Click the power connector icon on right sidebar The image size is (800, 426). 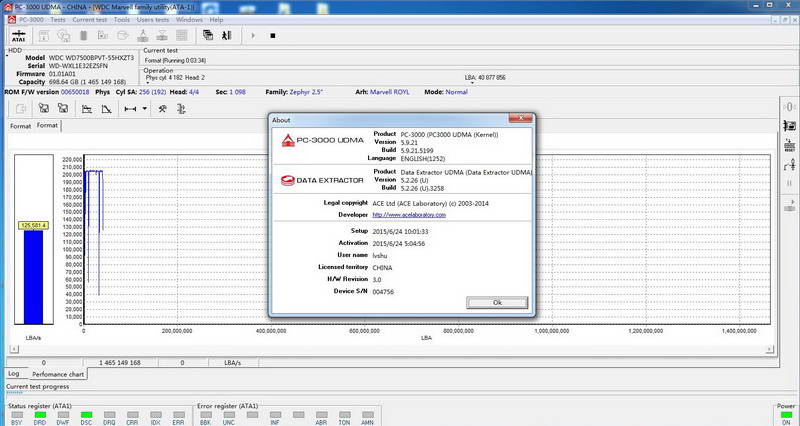click(x=789, y=165)
